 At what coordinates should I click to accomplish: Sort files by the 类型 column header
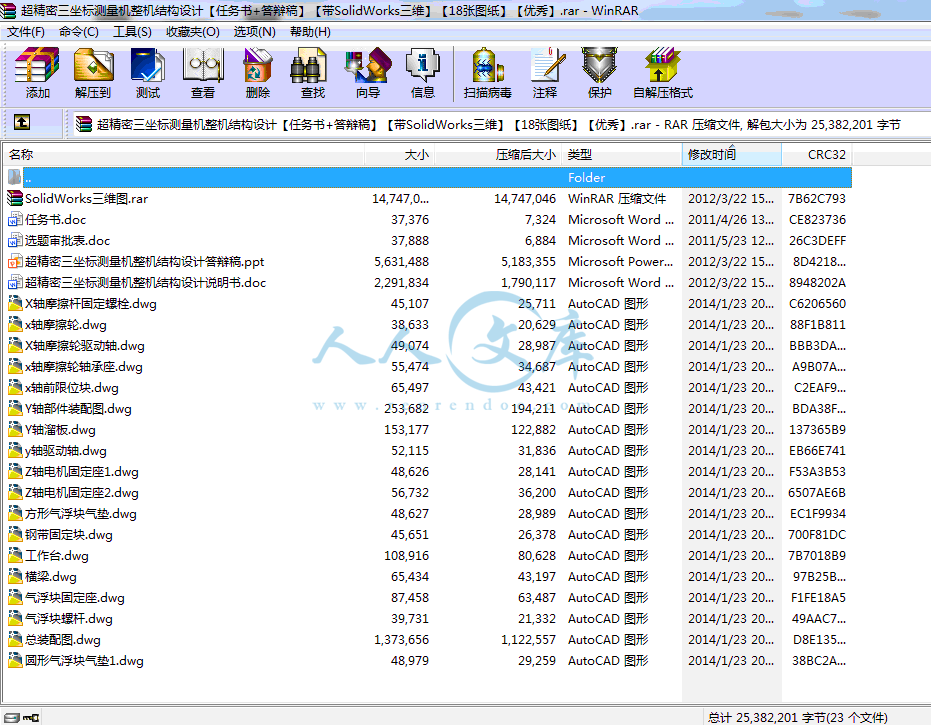coord(622,154)
